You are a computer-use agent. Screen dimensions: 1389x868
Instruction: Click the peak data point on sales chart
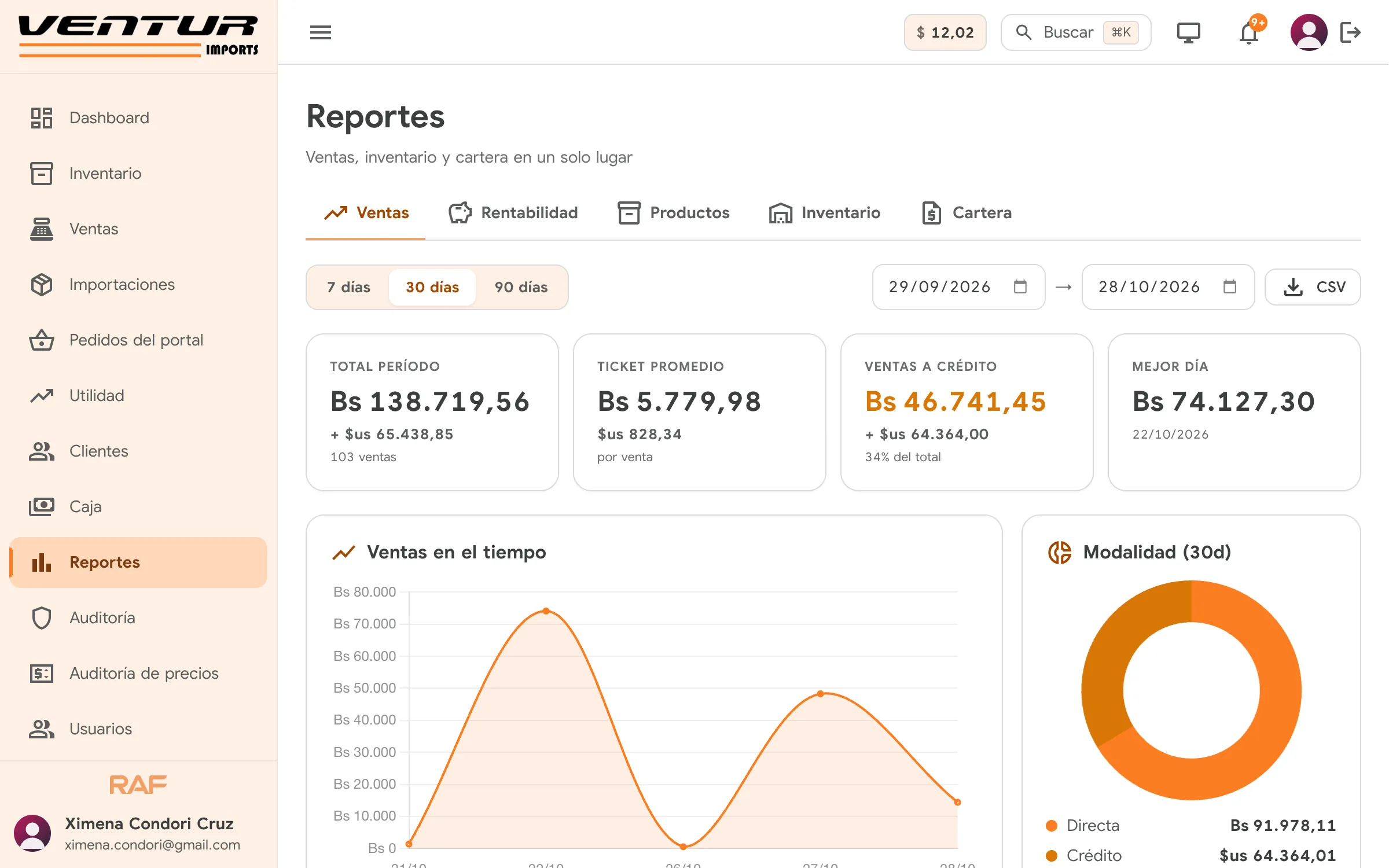click(x=546, y=611)
